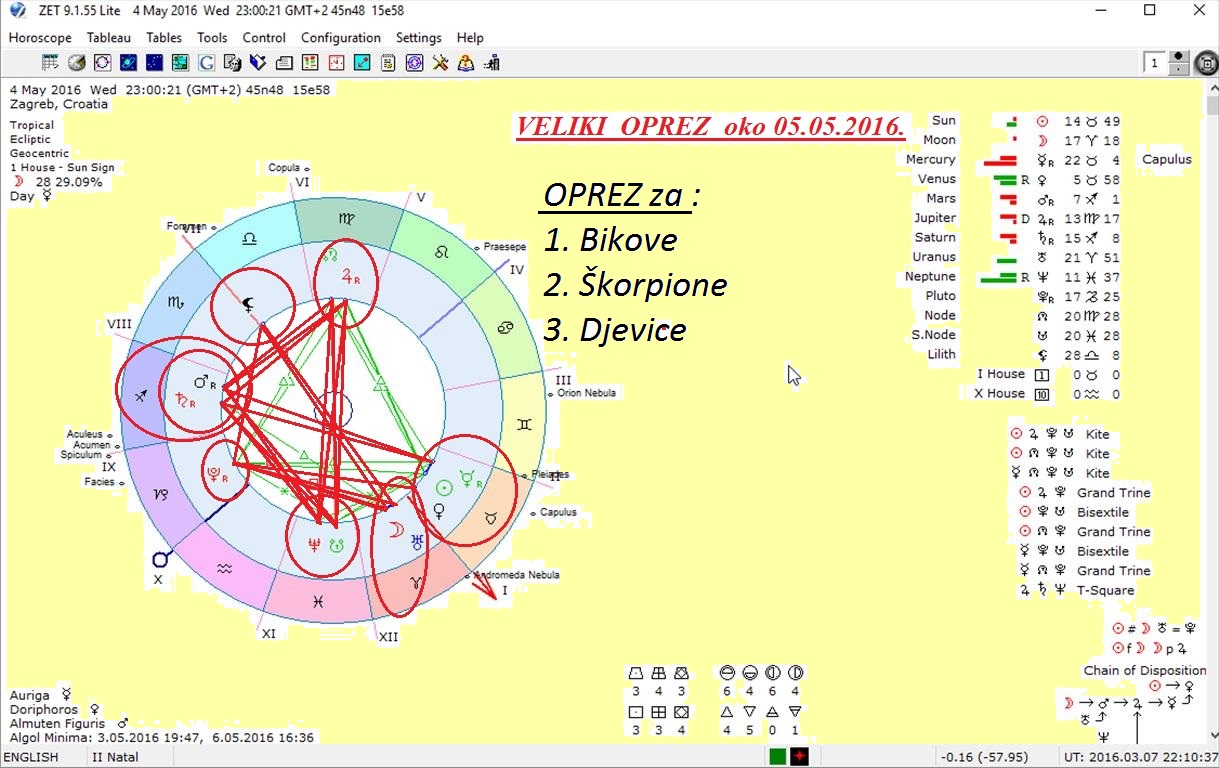
Task: Toggle the green square in status bar
Action: click(778, 757)
